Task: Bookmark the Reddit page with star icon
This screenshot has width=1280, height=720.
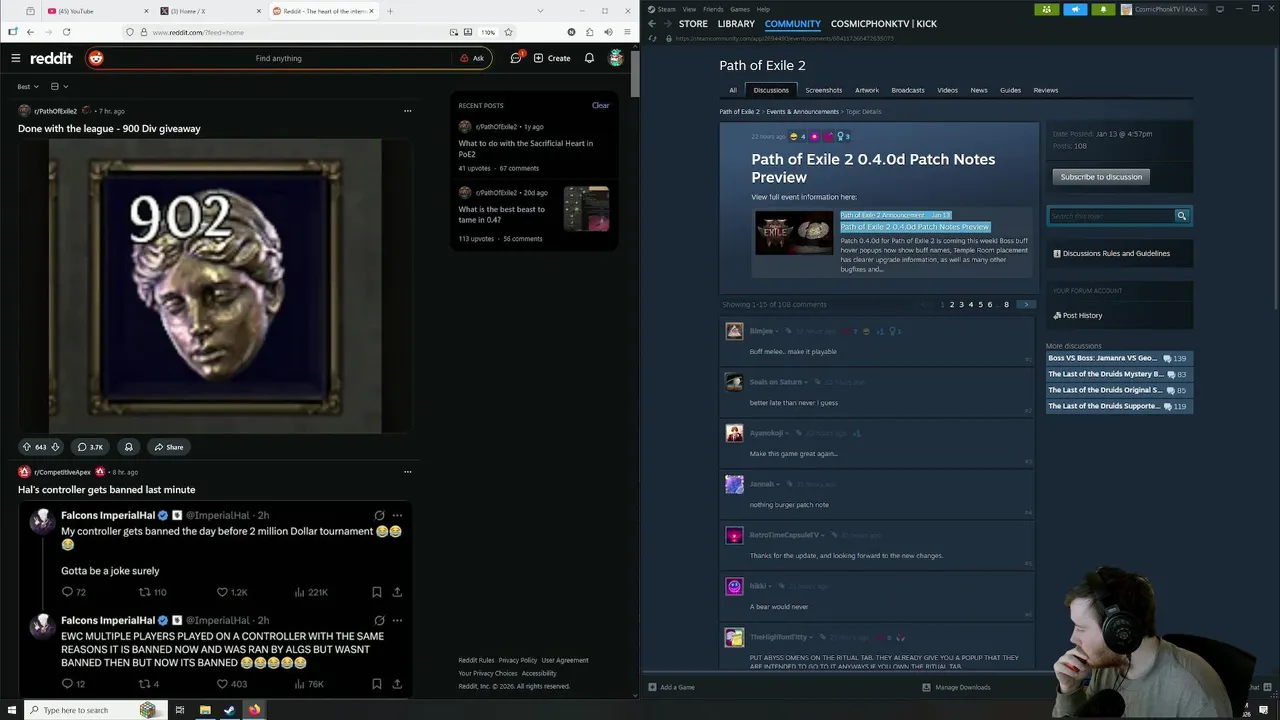Action: click(508, 32)
